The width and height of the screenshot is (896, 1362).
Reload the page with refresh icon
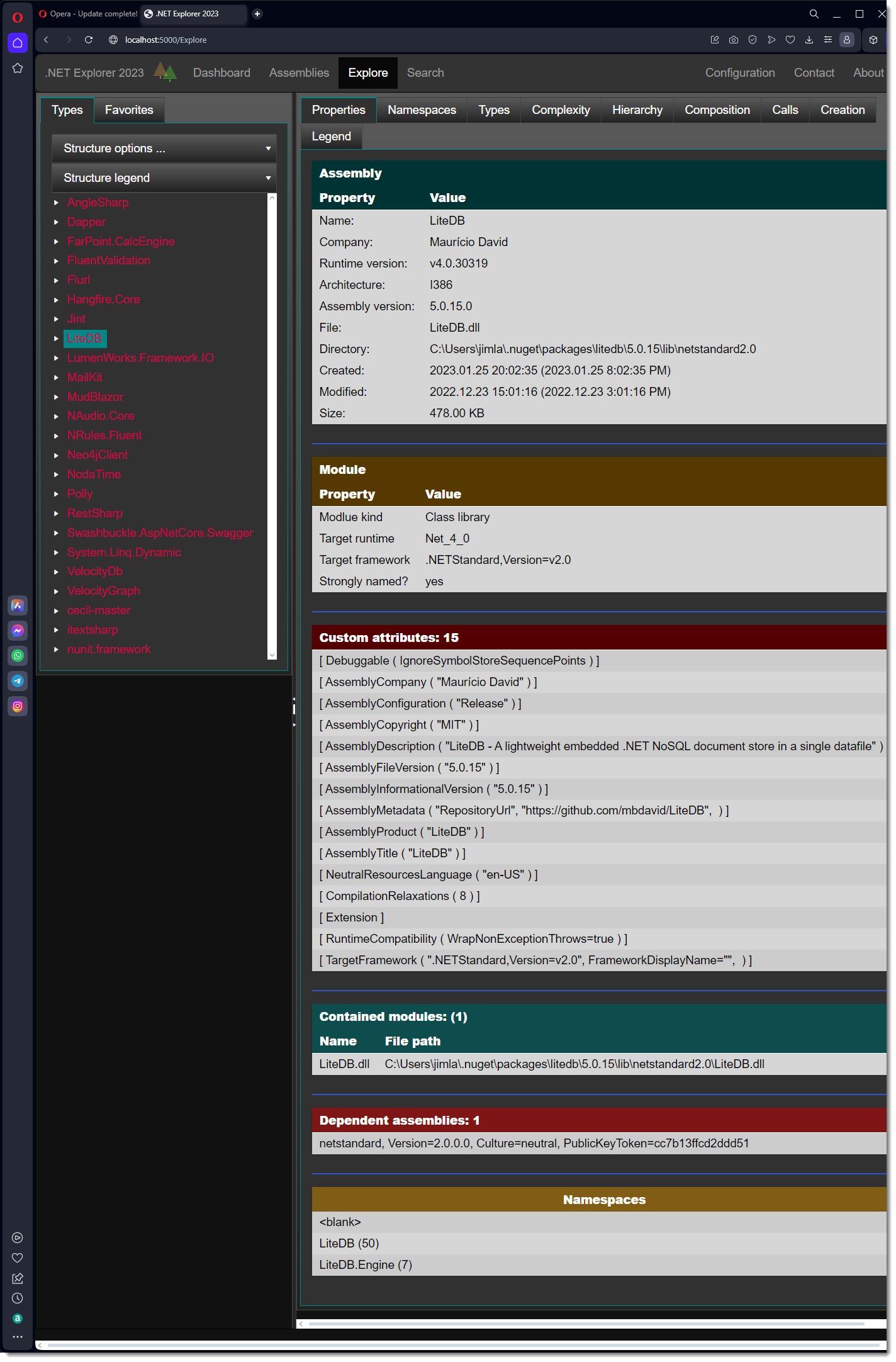click(89, 40)
